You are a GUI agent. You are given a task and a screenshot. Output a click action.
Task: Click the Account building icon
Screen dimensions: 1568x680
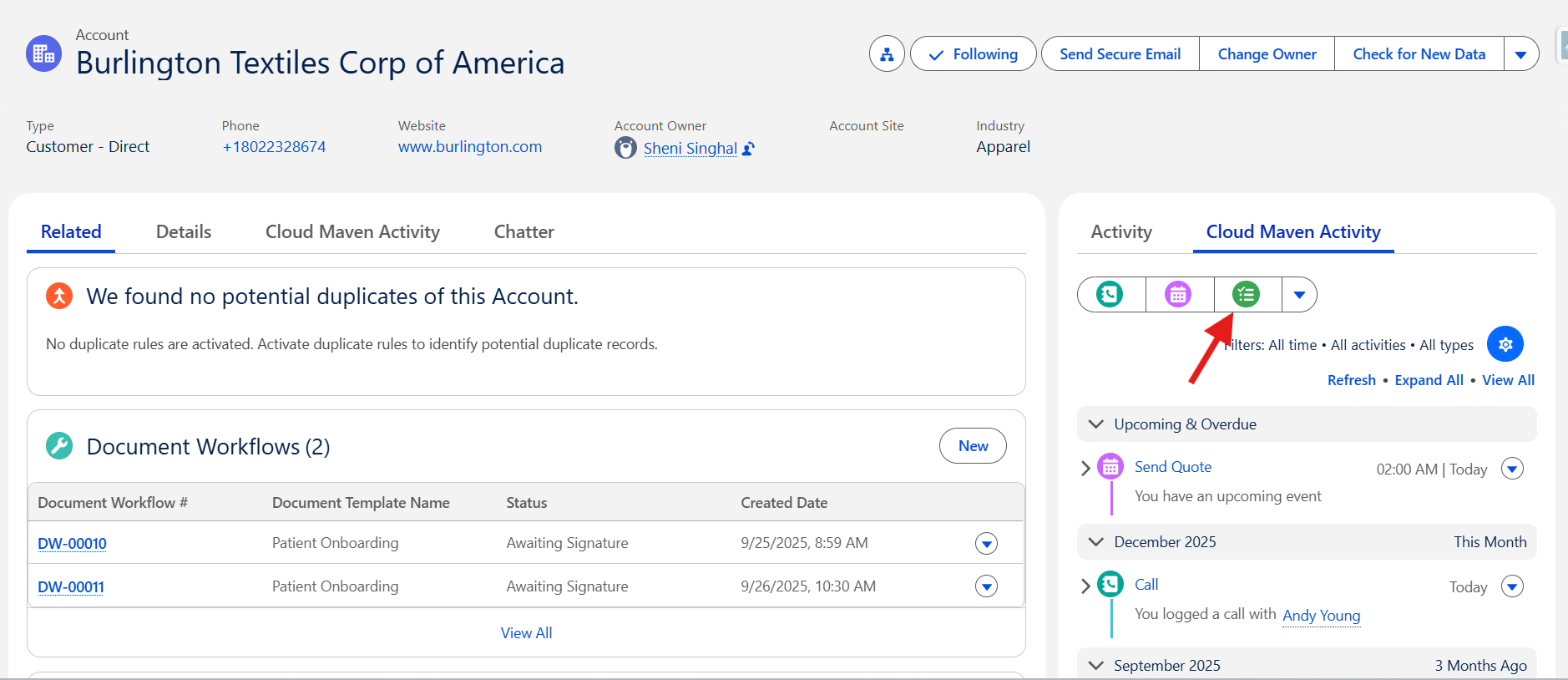pos(43,53)
